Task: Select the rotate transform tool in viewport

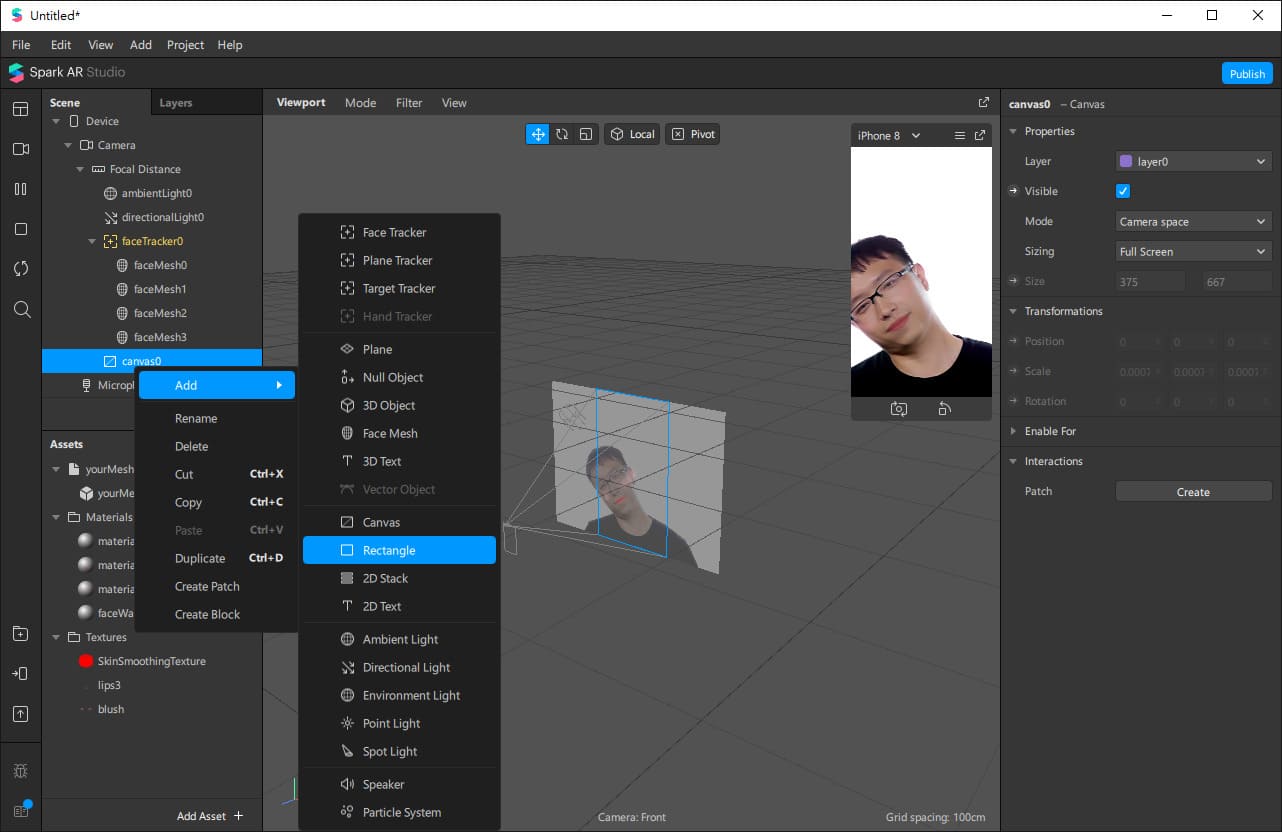Action: pos(562,134)
